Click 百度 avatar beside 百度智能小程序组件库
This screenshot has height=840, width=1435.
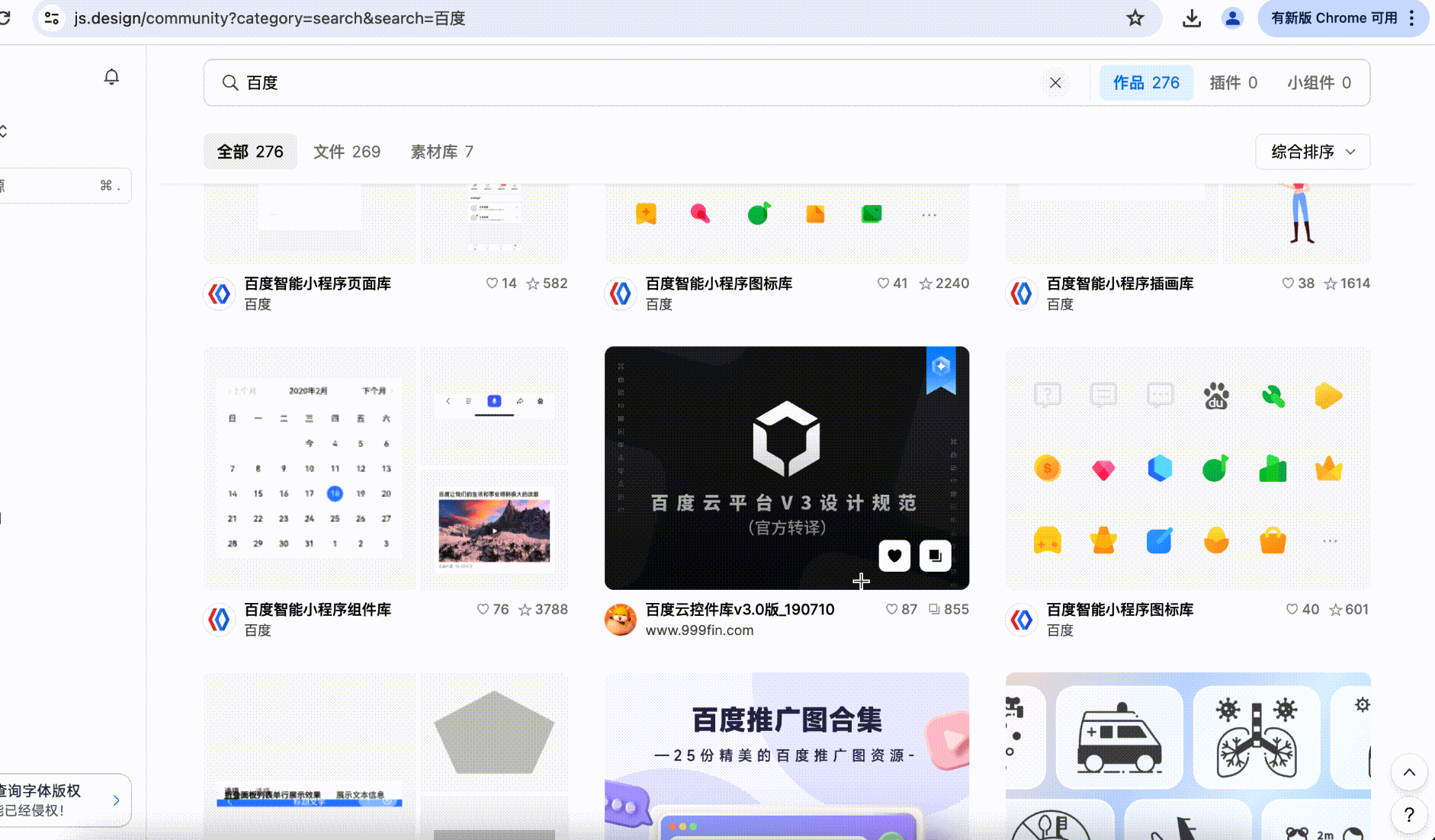tap(220, 620)
